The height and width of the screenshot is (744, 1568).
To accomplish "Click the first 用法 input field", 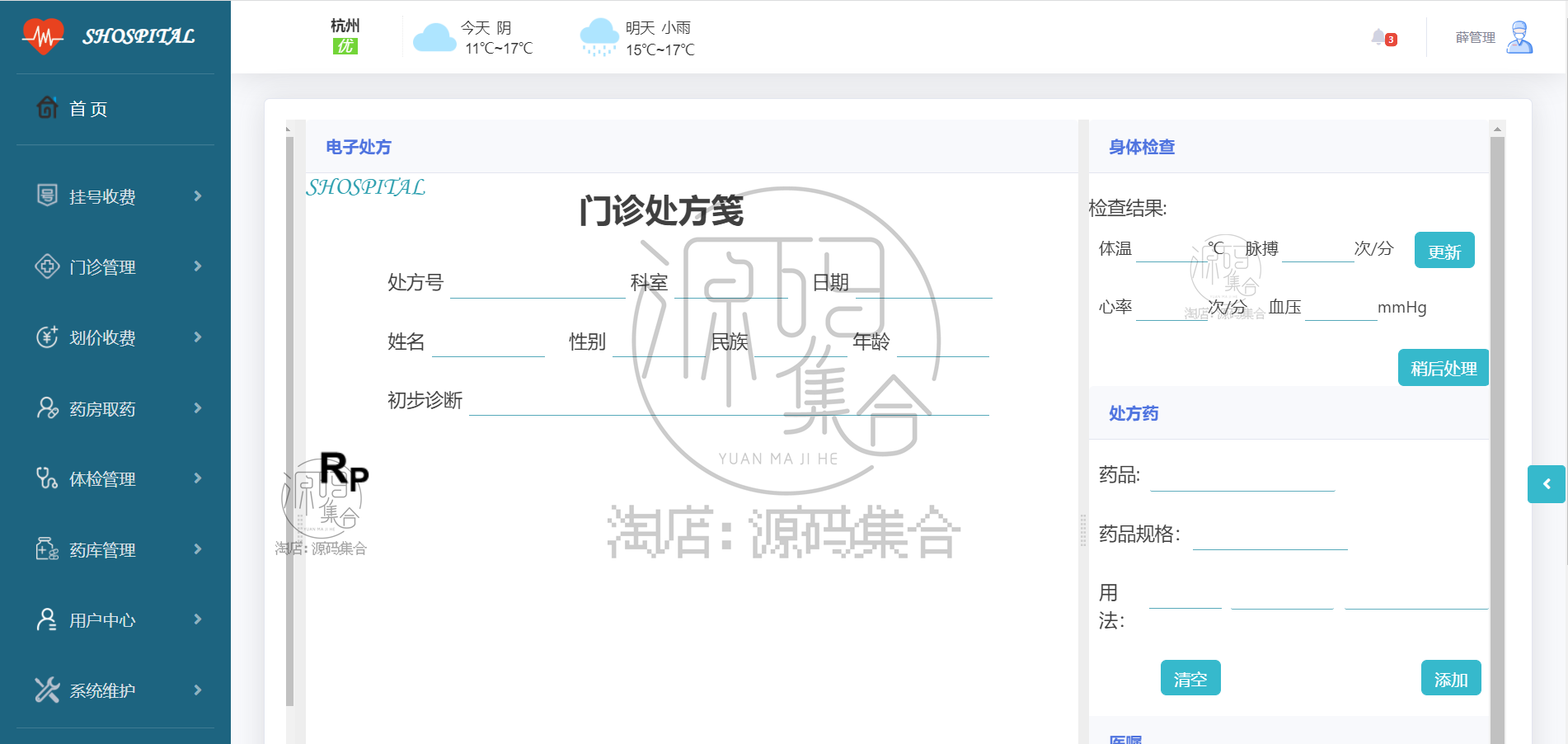I will (x=1185, y=595).
